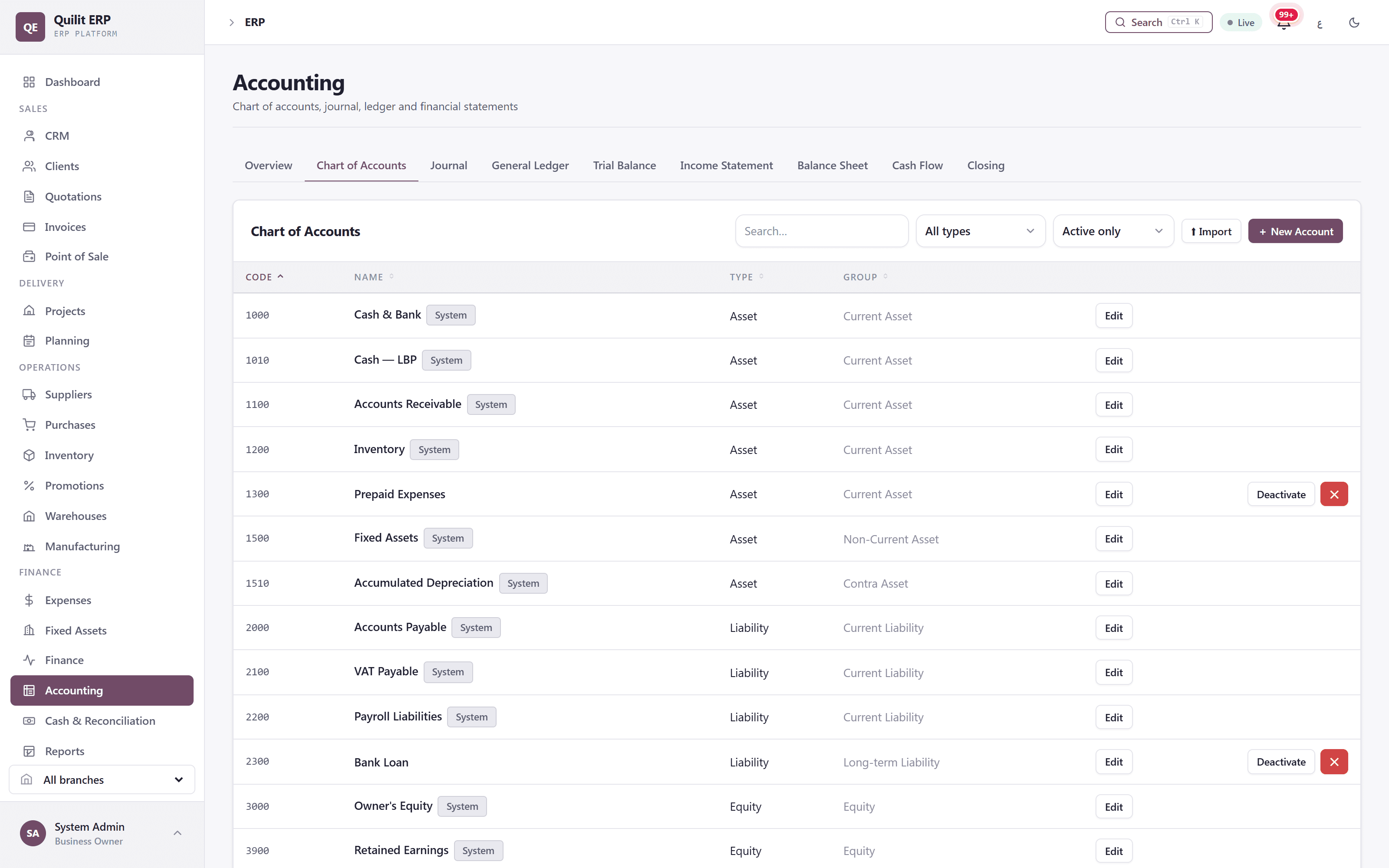Click the Inventory box icon
Screen dimensions: 1389x868
click(29, 455)
